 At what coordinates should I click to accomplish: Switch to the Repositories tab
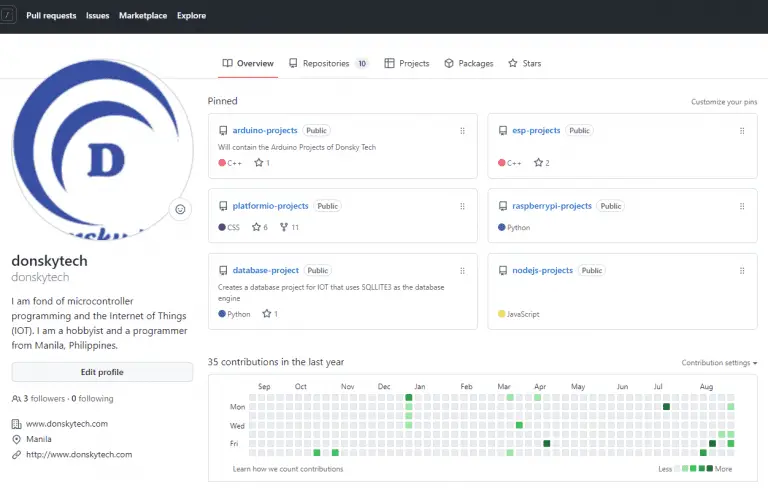tap(327, 63)
